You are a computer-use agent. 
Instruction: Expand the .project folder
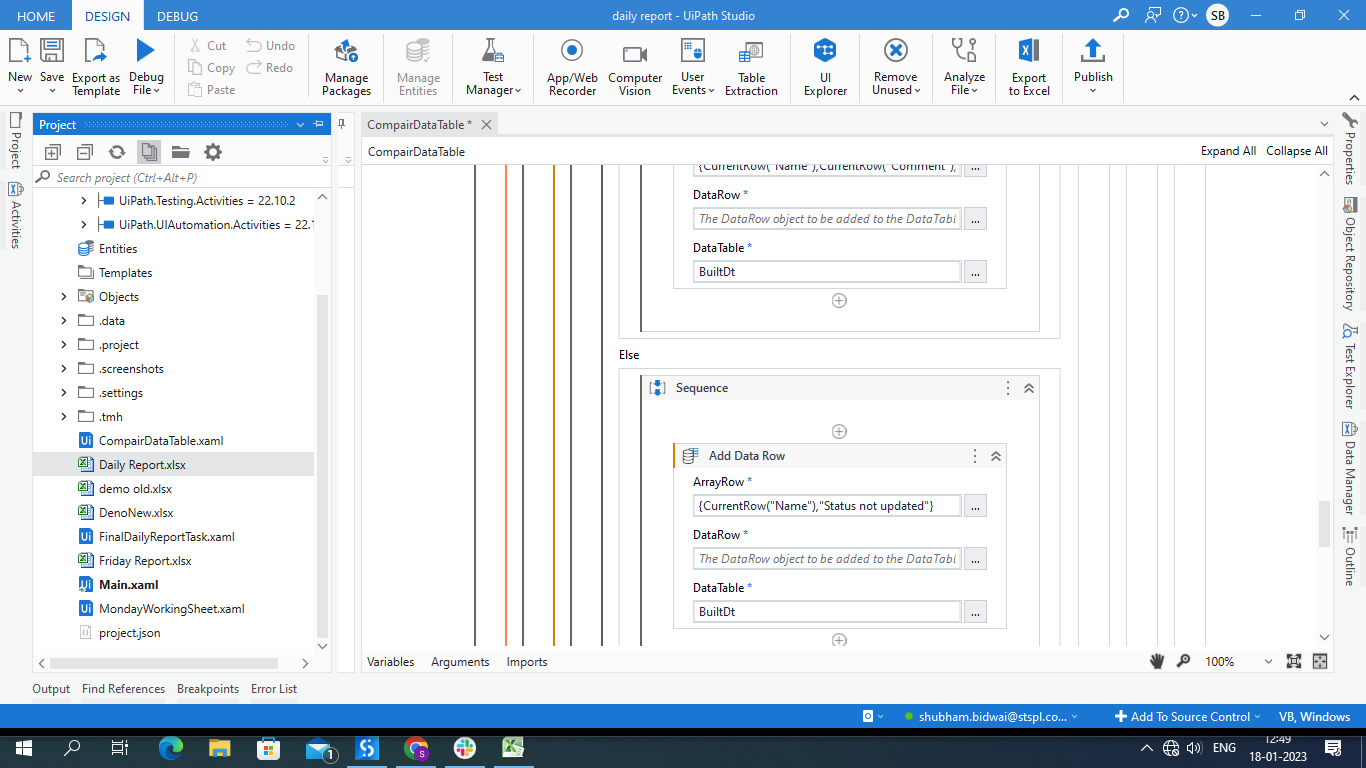[64, 345]
